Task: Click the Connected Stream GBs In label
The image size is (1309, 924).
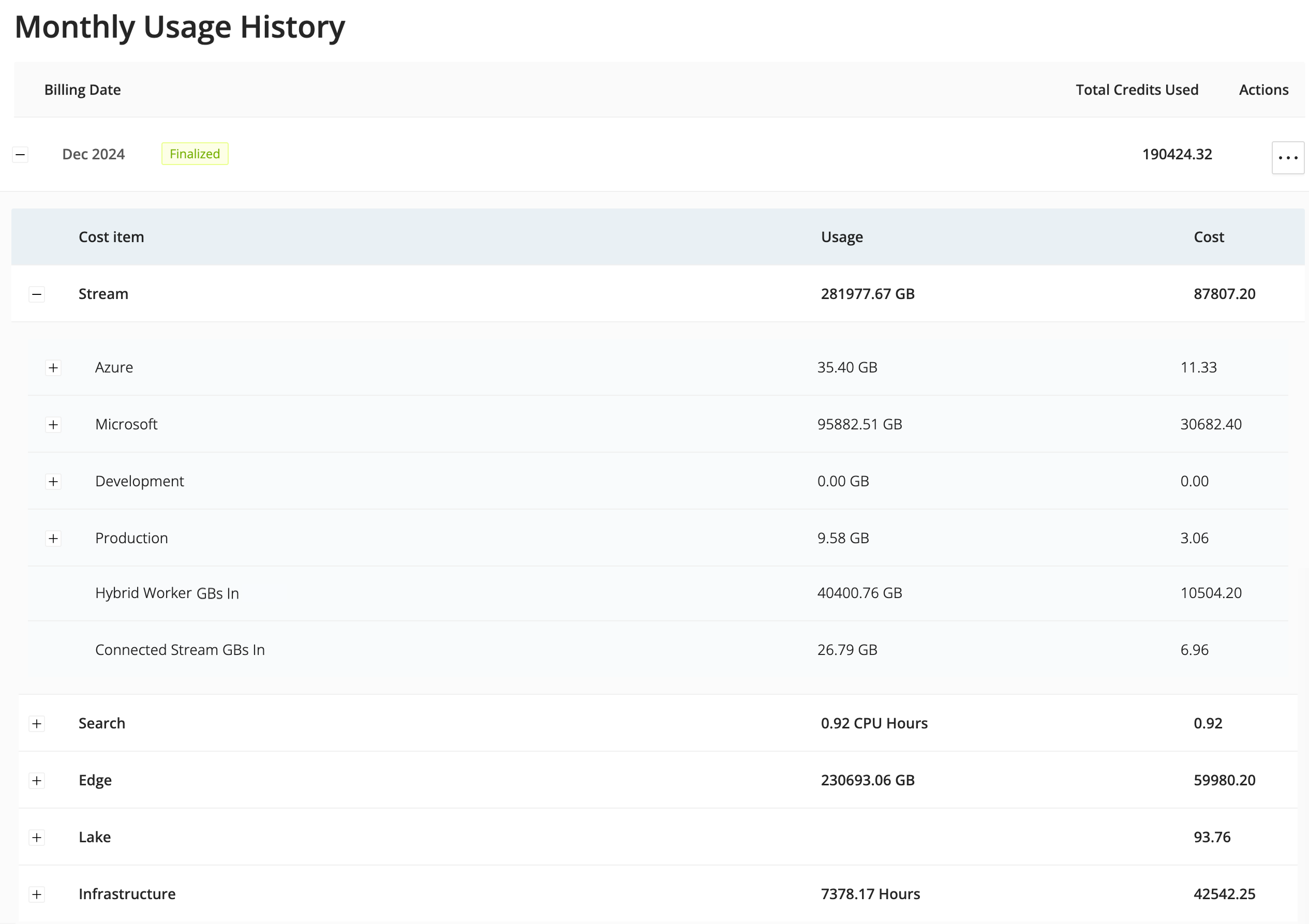Action: coord(180,650)
